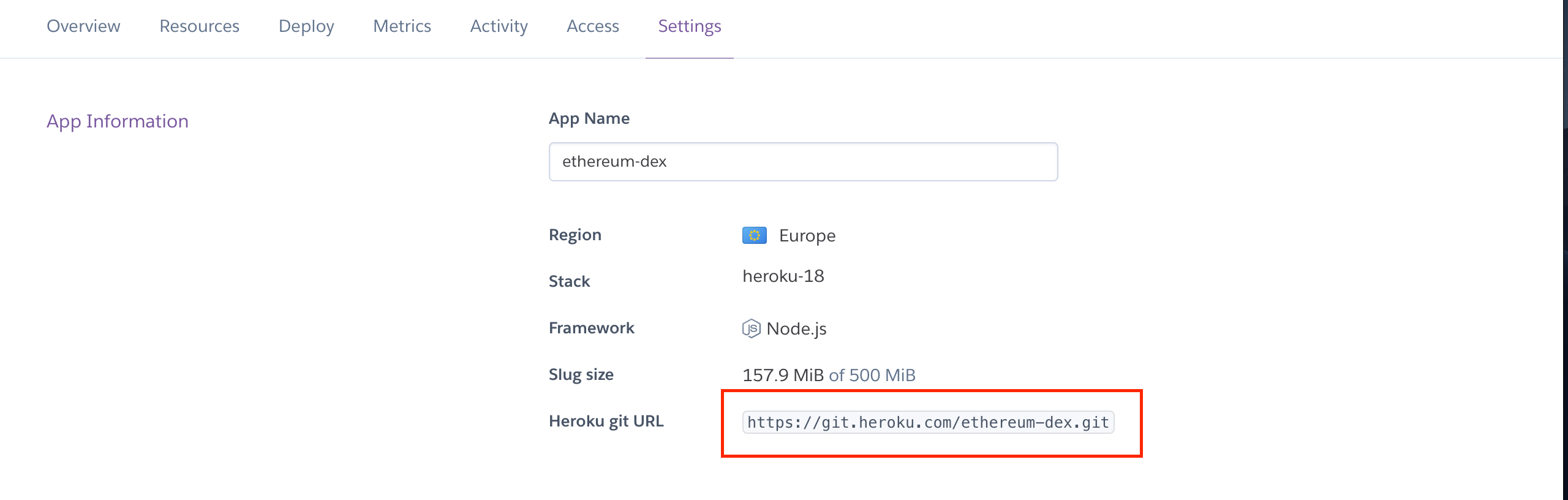Image resolution: width=1568 pixels, height=500 pixels.
Task: Click the Slug size label
Action: pyautogui.click(x=581, y=375)
